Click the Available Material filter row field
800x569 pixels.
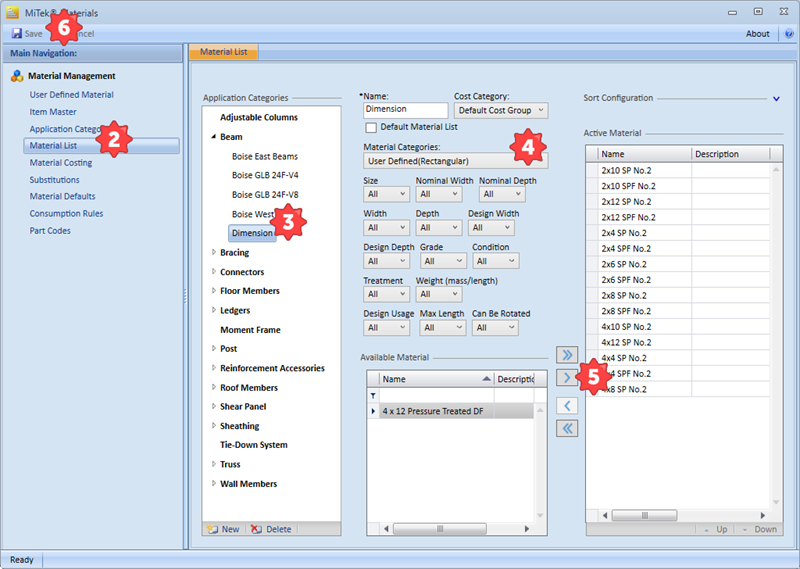coord(437,395)
